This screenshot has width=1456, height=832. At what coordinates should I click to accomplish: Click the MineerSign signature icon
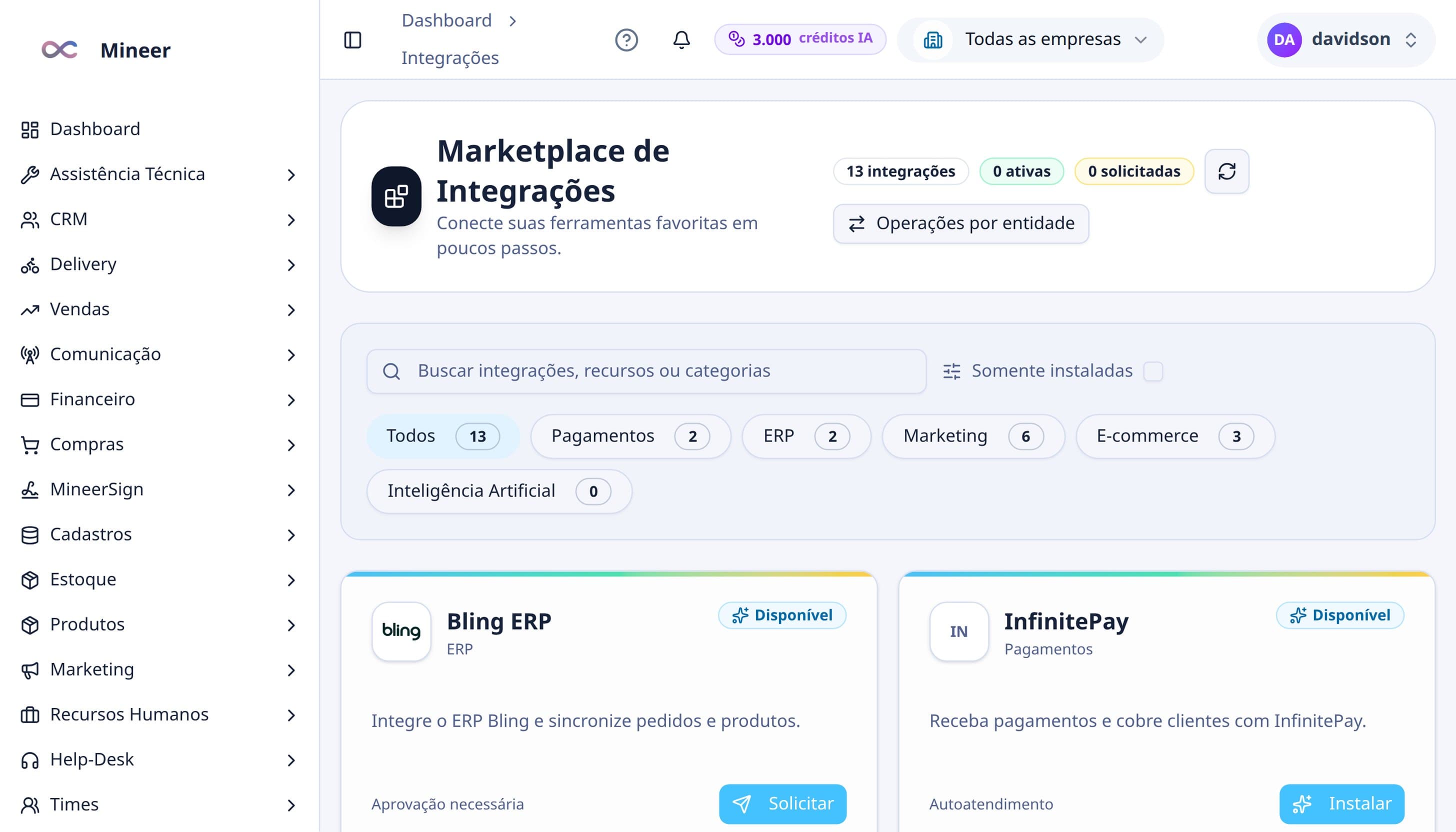(x=29, y=490)
